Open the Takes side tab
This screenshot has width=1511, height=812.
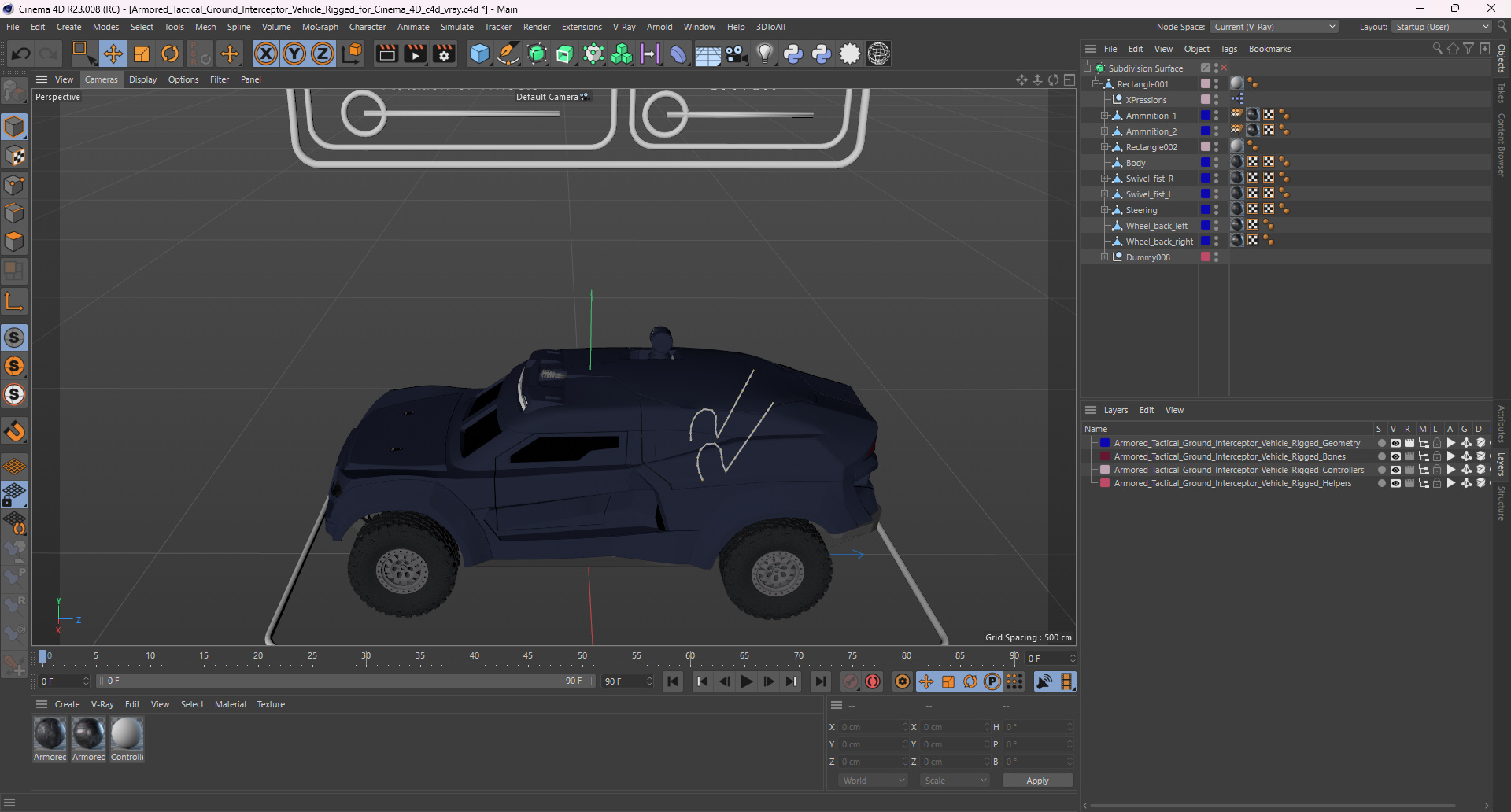point(1502,93)
